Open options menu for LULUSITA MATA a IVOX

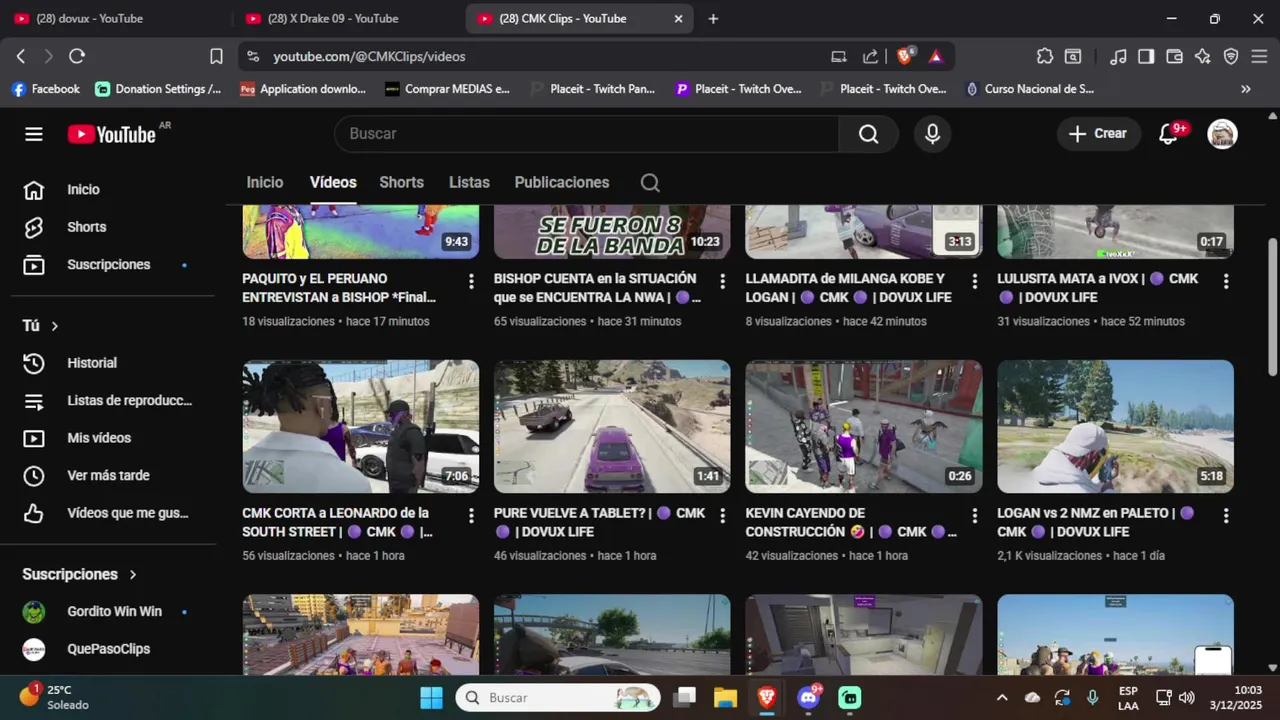point(1226,282)
